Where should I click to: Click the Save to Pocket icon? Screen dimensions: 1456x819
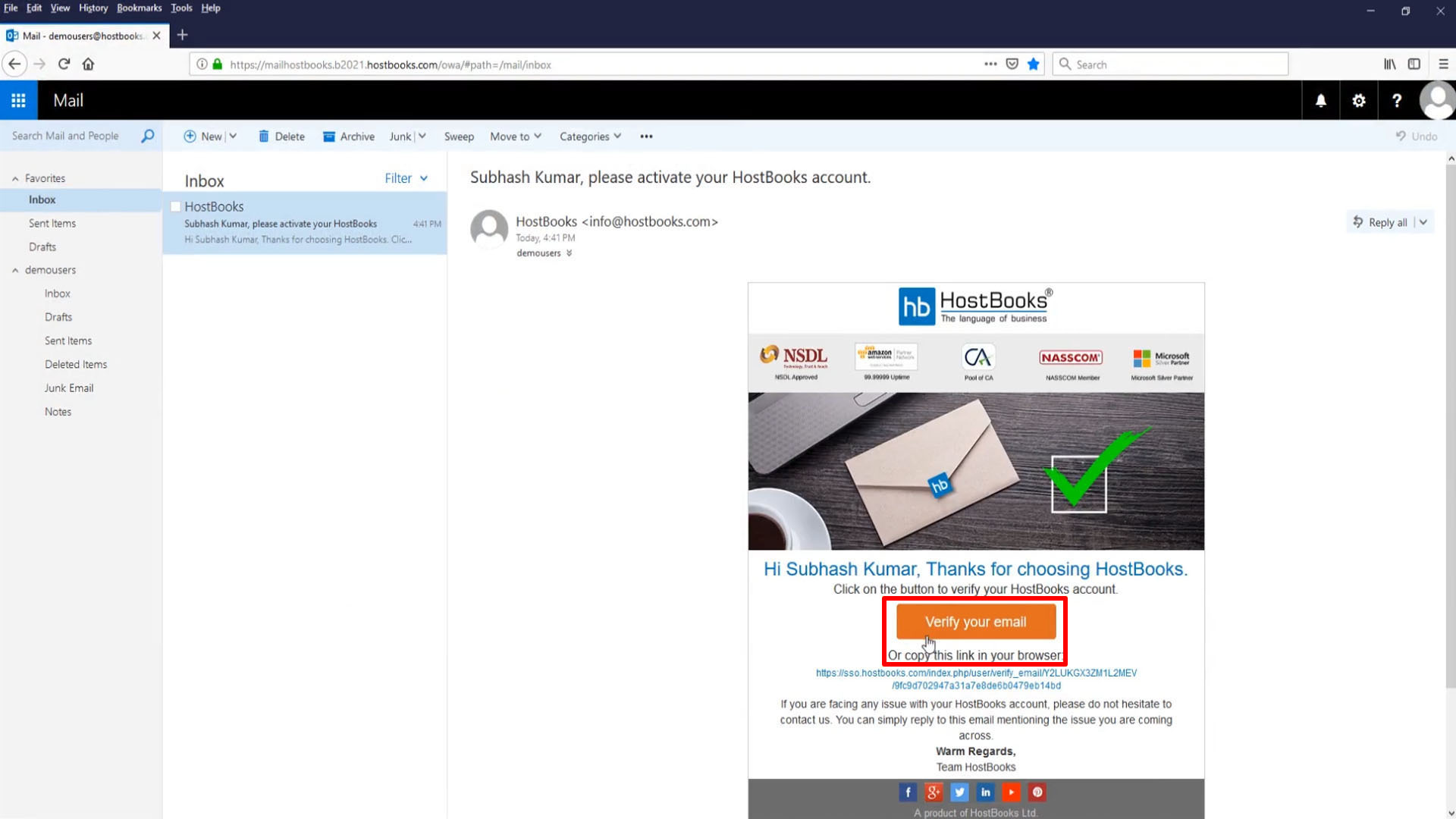pos(1012,64)
